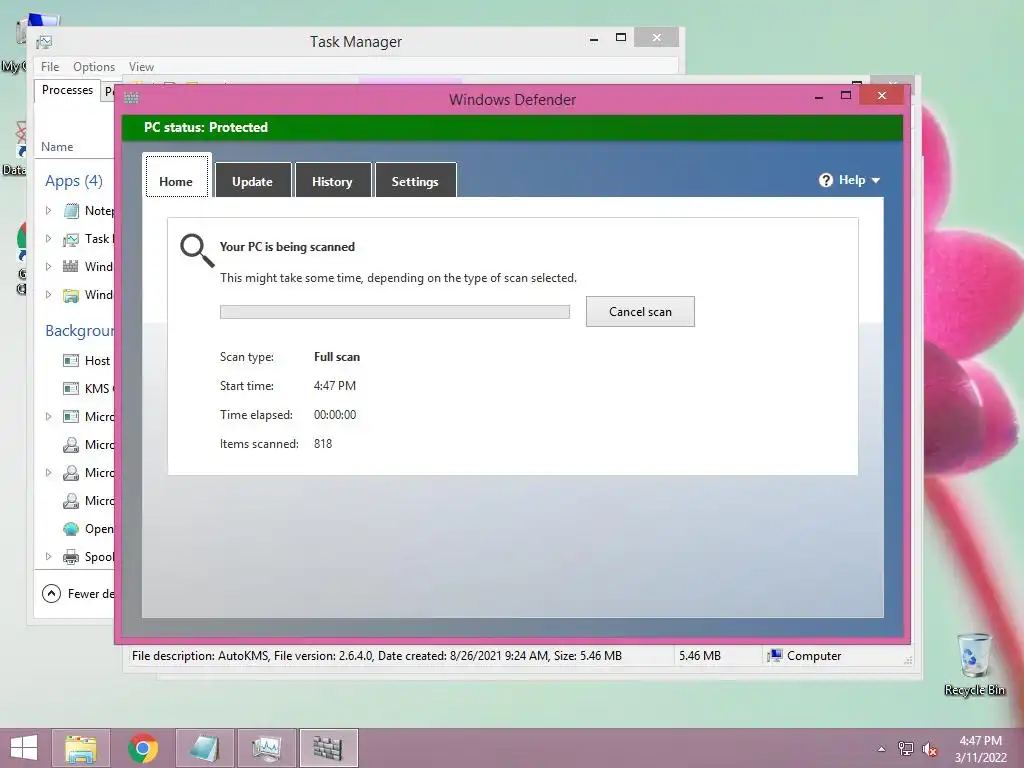Select the Home tab in Defender
1024x768 pixels.
[176, 176]
